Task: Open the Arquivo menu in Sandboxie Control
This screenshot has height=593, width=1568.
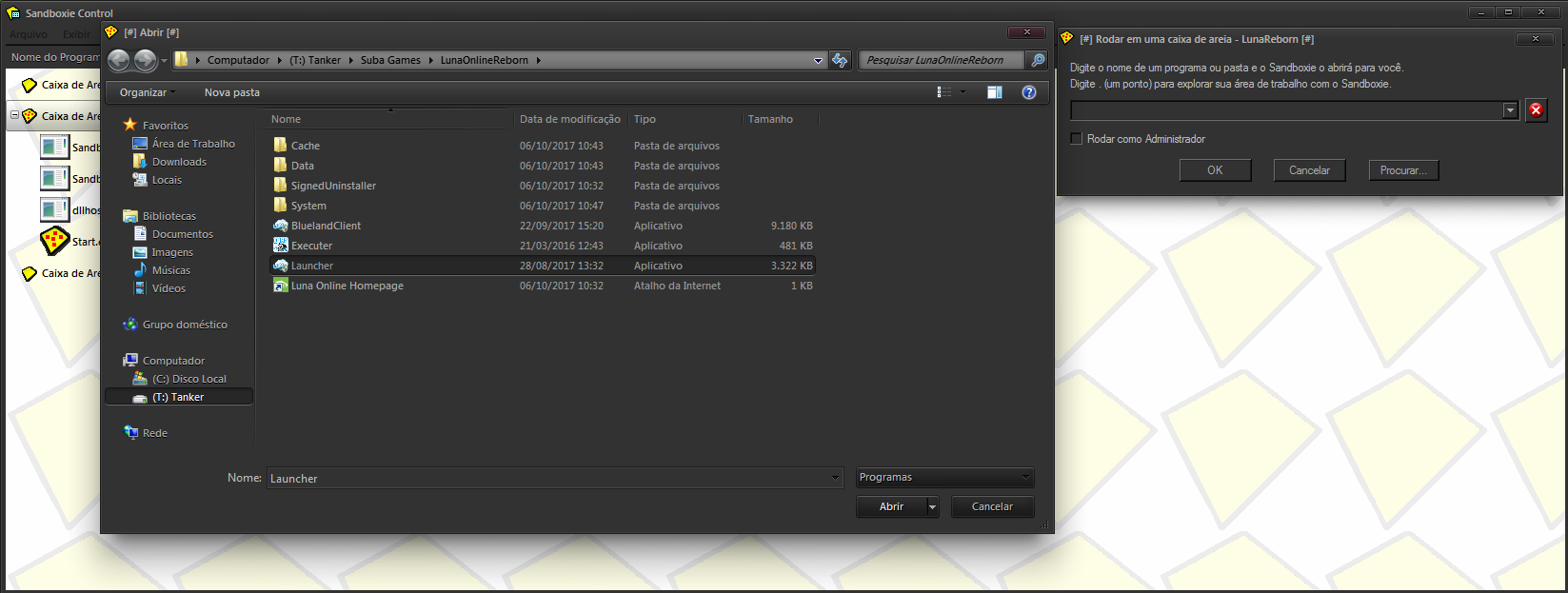Action: coord(28,34)
